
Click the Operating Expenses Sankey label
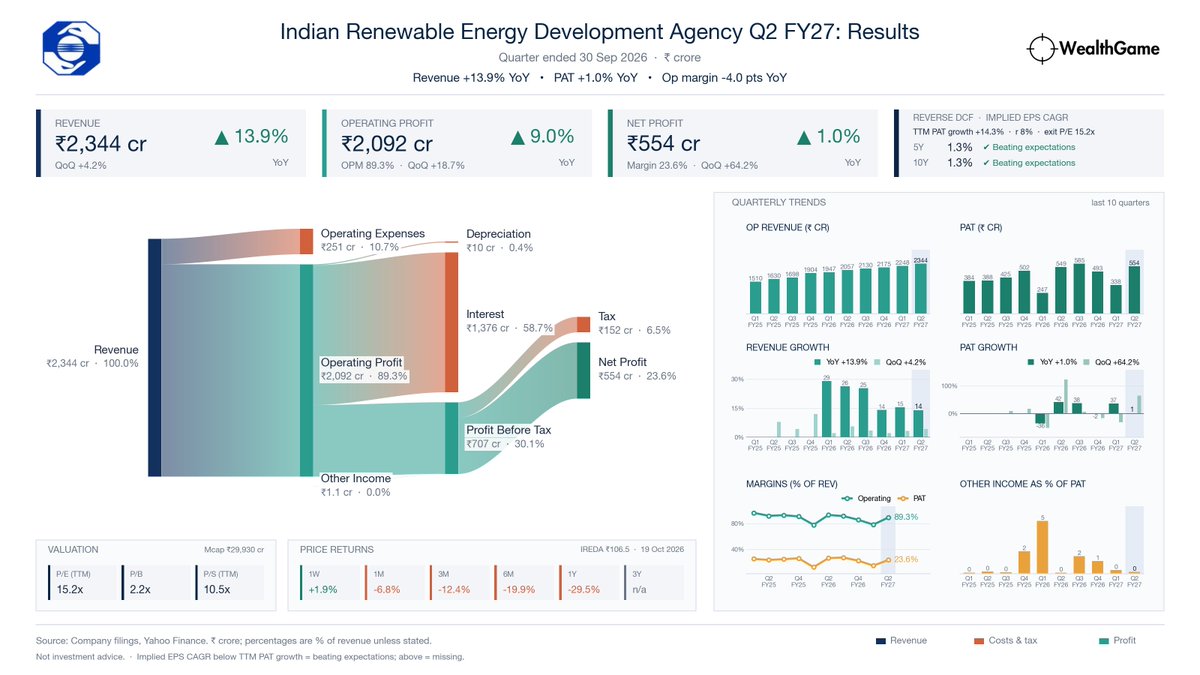click(372, 233)
